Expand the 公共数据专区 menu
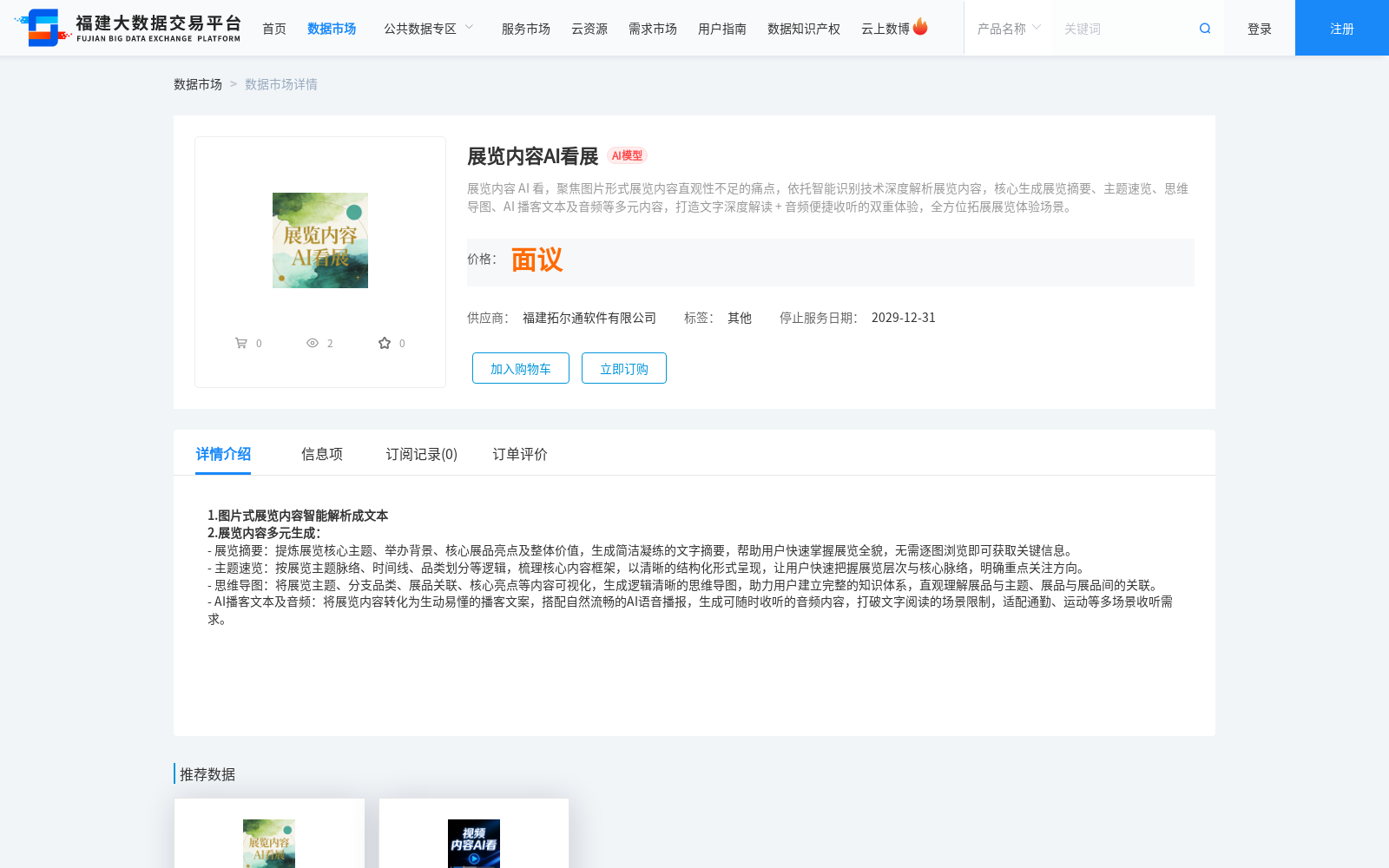 429,29
